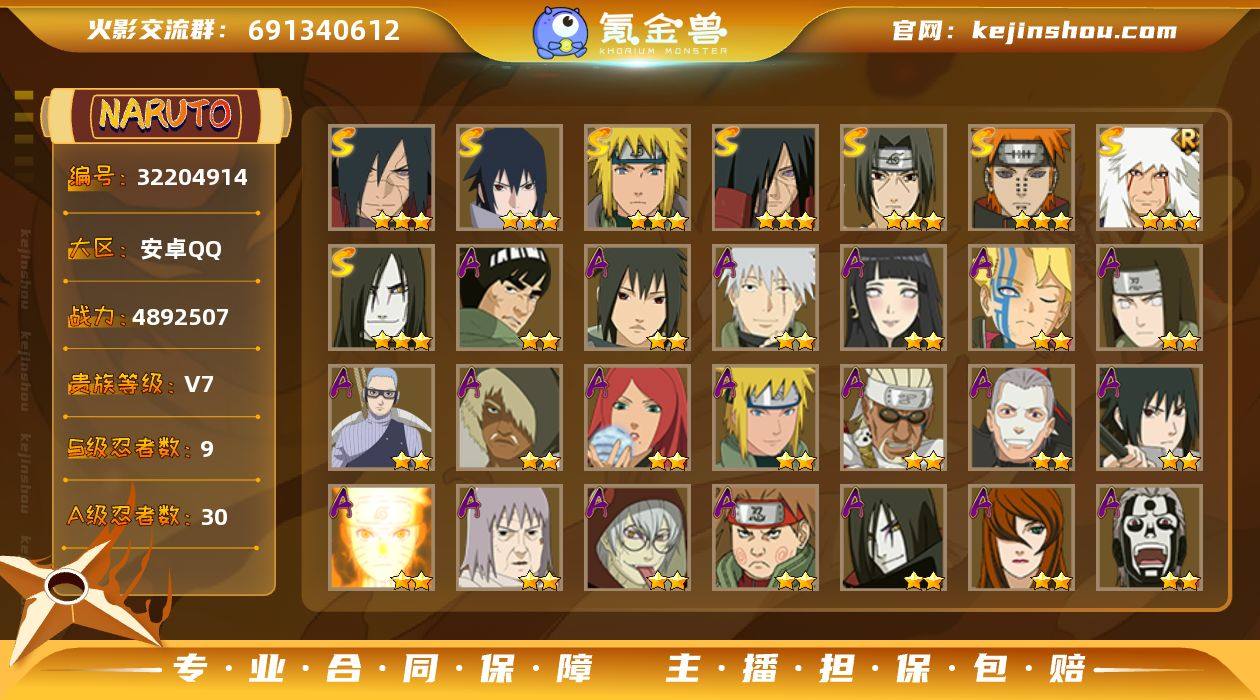Select the Might Guy portrait in green
1260x700 pixels.
[x=510, y=298]
